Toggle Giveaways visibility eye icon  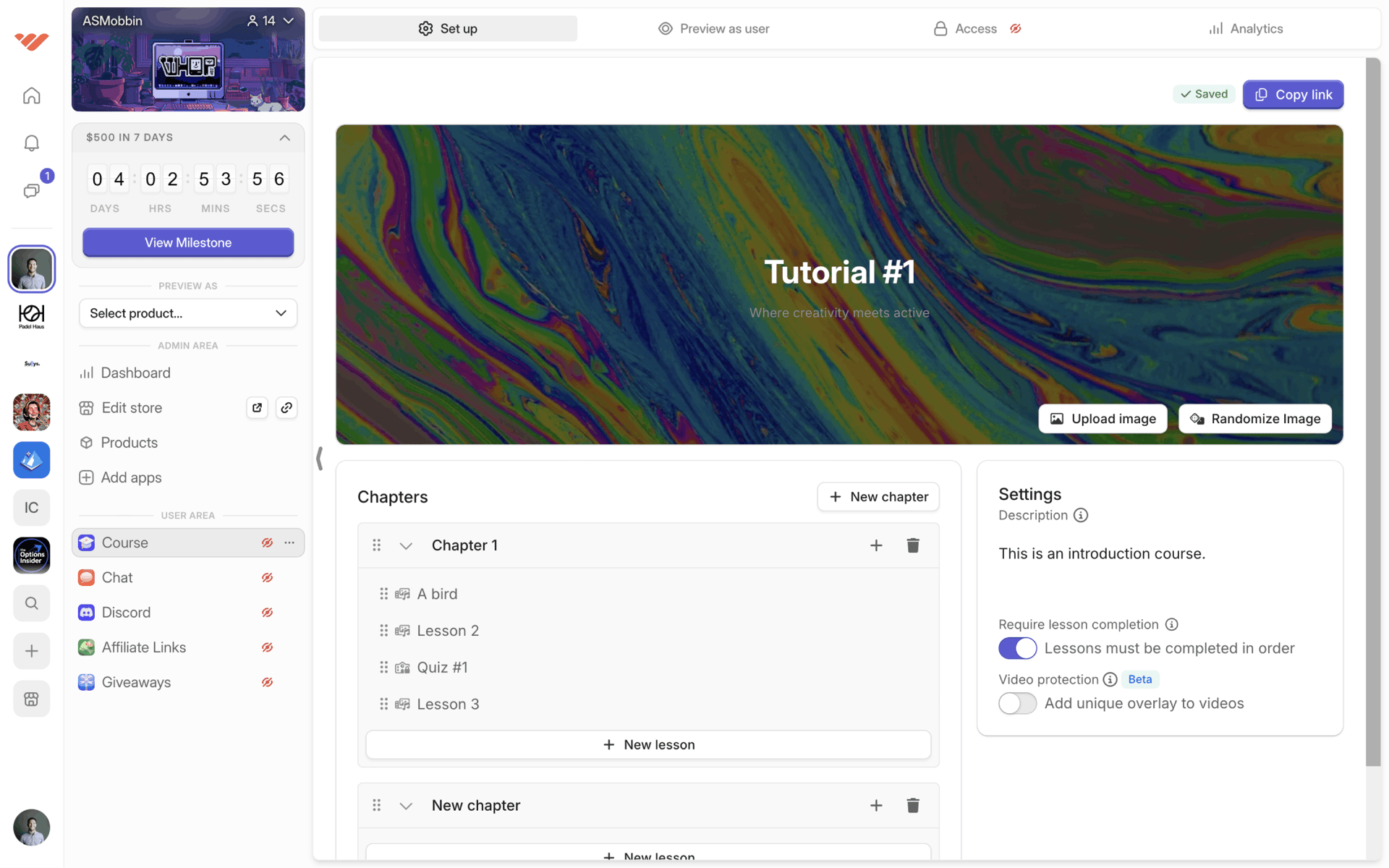267,682
